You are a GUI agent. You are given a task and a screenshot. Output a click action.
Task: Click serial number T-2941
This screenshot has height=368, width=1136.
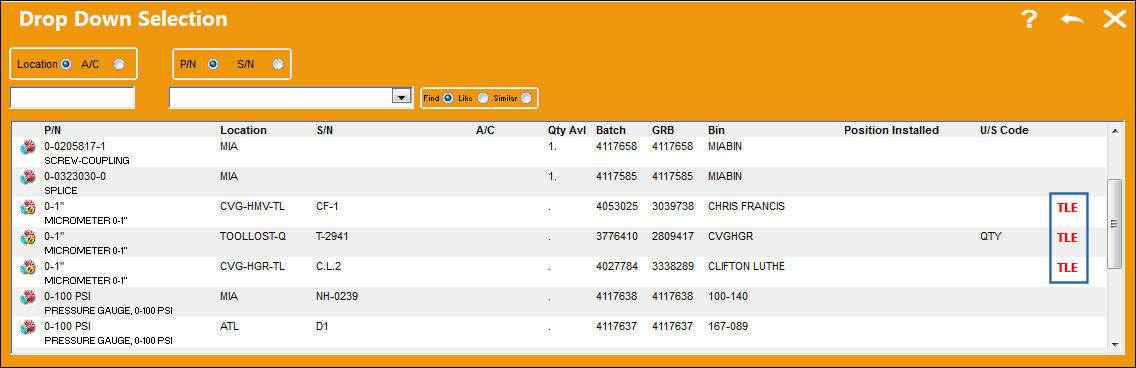pyautogui.click(x=333, y=236)
